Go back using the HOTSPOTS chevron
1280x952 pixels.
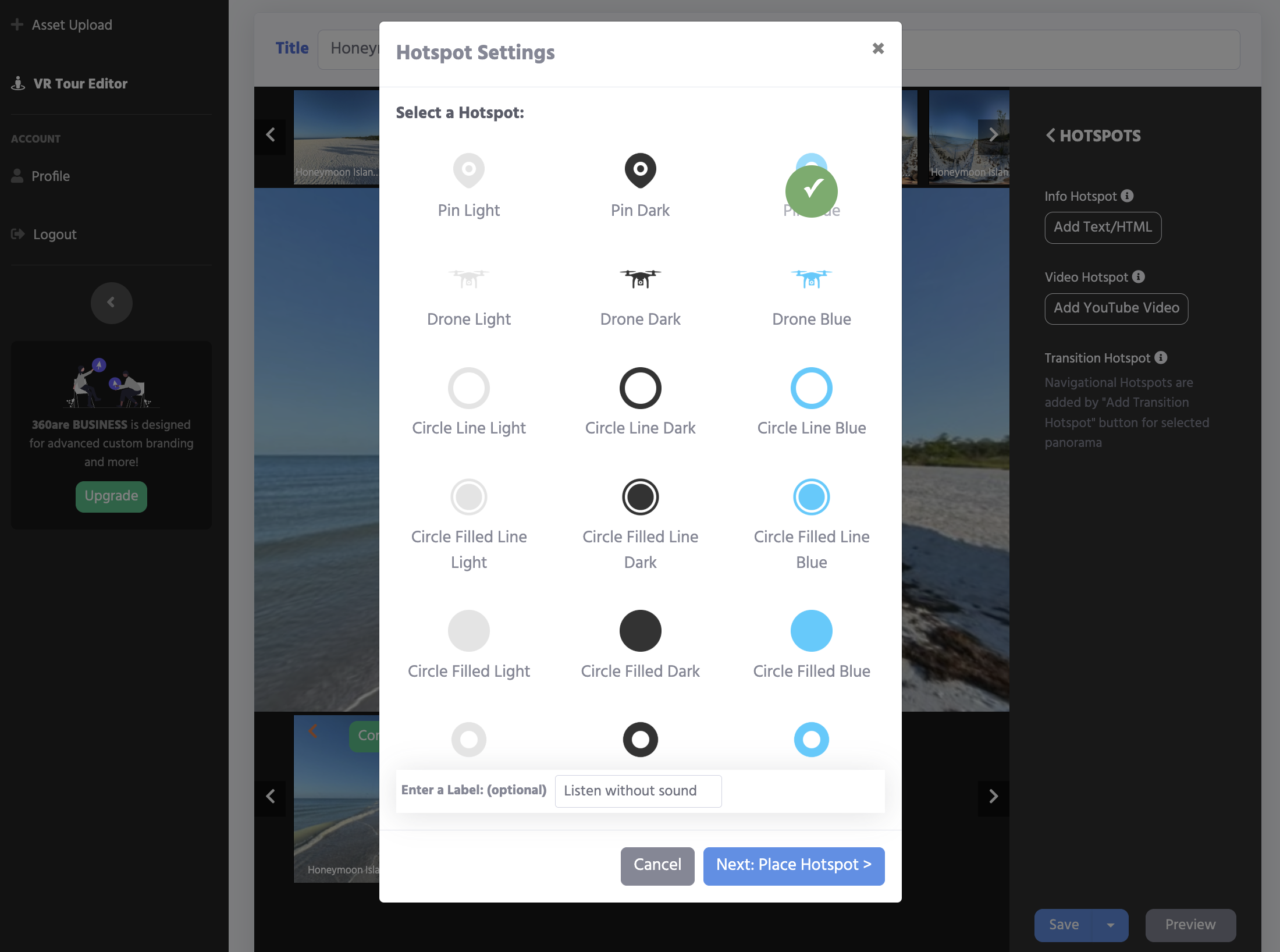(x=1051, y=136)
